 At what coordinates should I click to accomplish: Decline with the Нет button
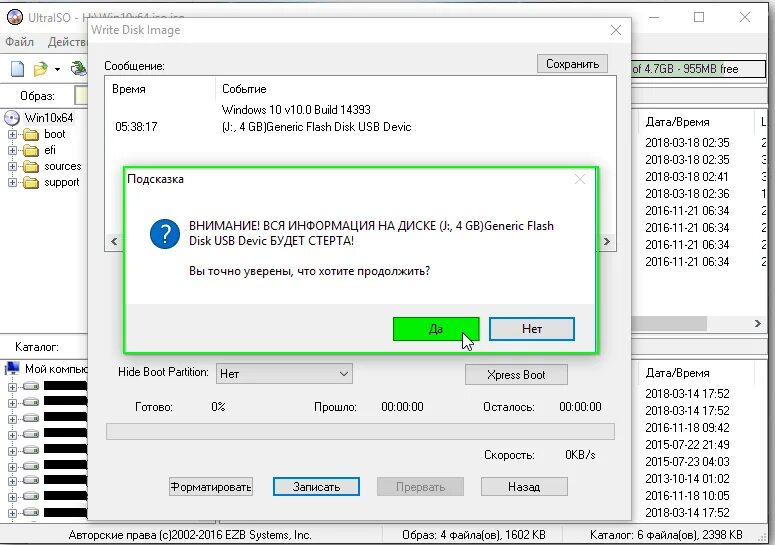tap(532, 329)
